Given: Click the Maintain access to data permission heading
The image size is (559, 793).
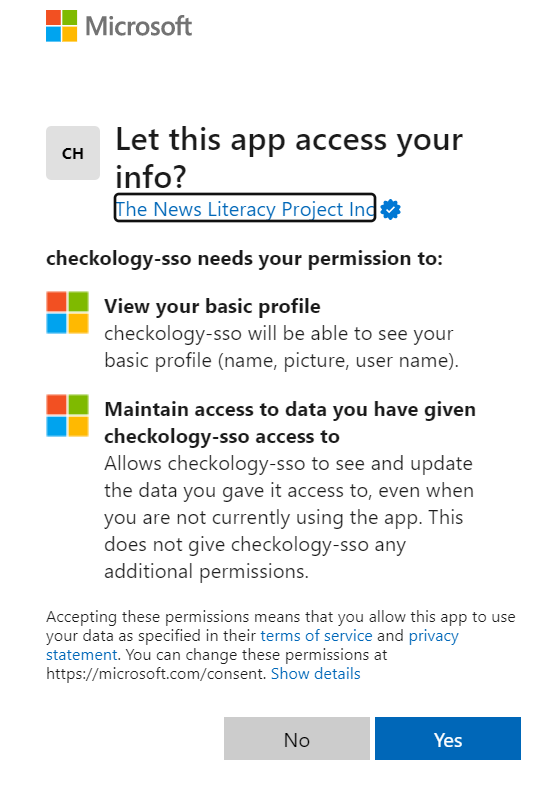Looking at the screenshot, I should coord(290,423).
